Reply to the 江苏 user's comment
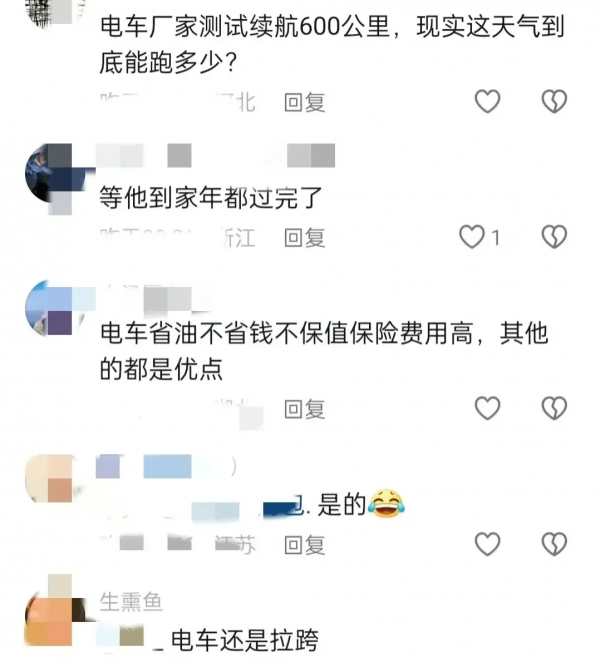Viewport: 600px width, 662px height. click(x=304, y=545)
